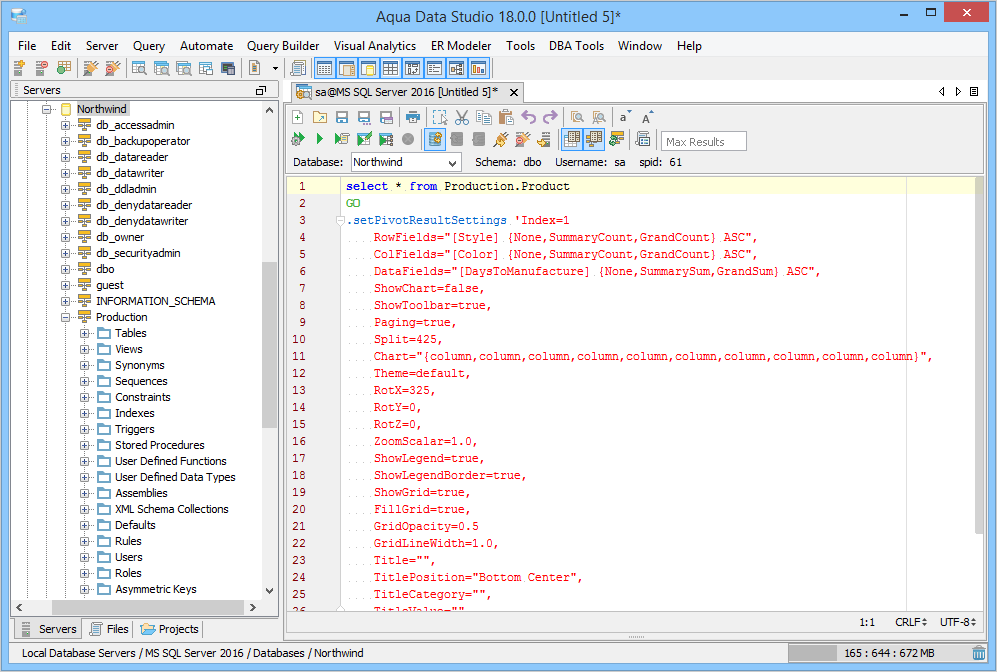Screen dimensions: 997x672
Task: Open the Database dropdown showing Northwind
Action: [406, 162]
